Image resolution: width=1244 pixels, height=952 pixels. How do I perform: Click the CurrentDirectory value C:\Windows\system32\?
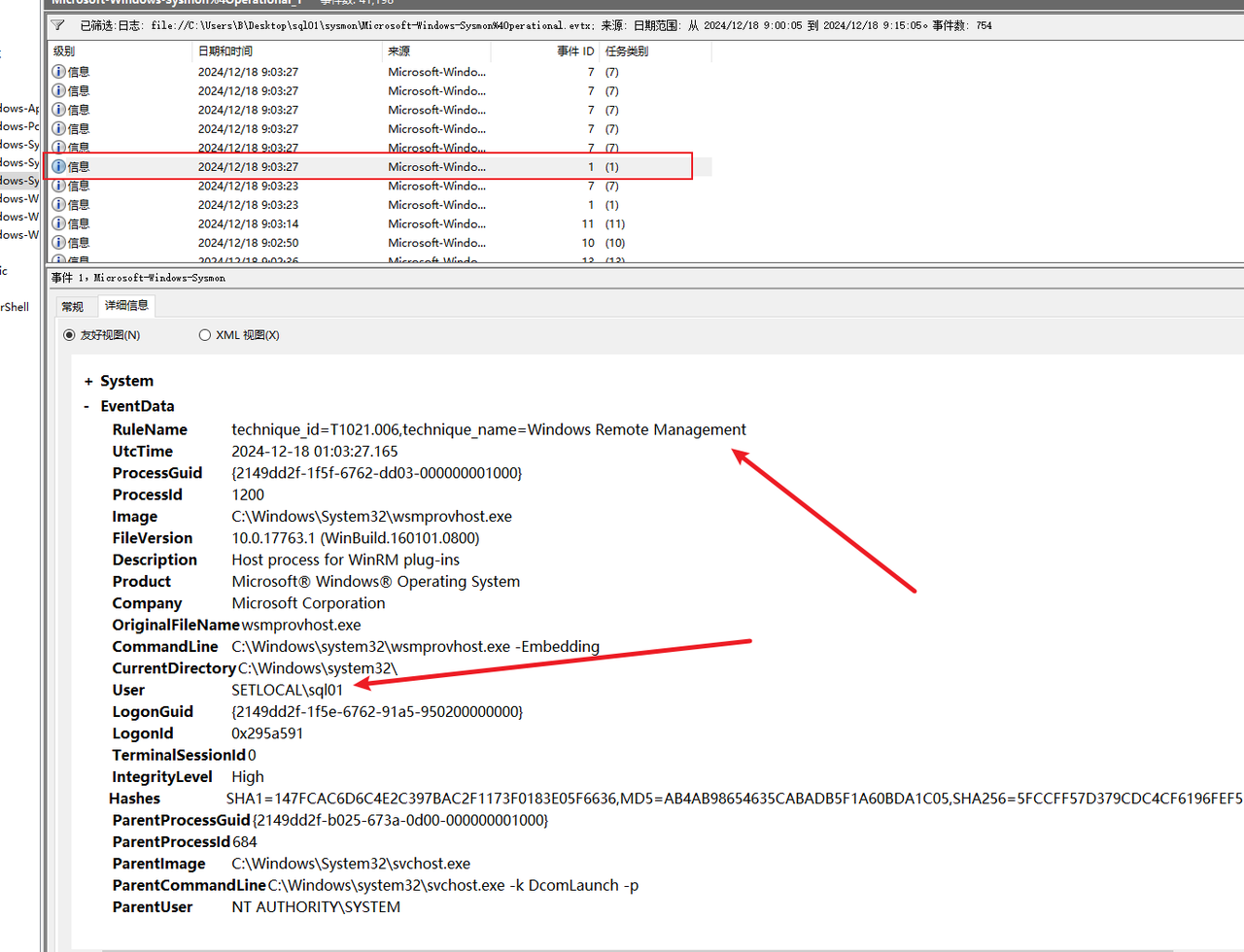318,668
